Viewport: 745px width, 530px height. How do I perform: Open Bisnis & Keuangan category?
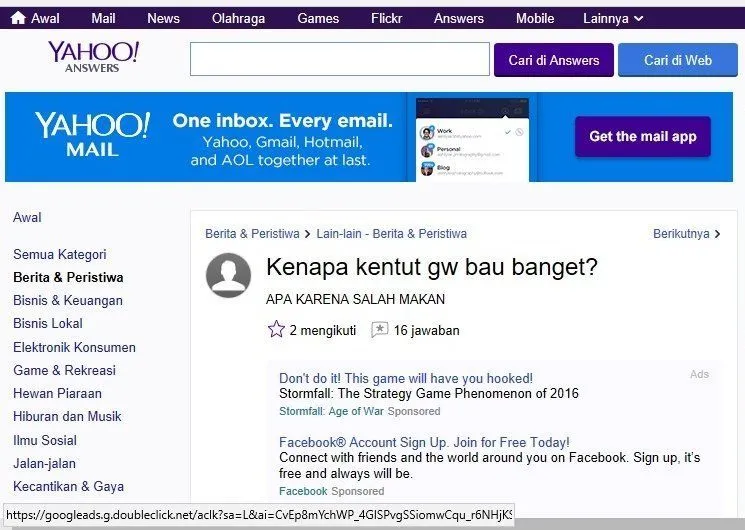coord(68,300)
